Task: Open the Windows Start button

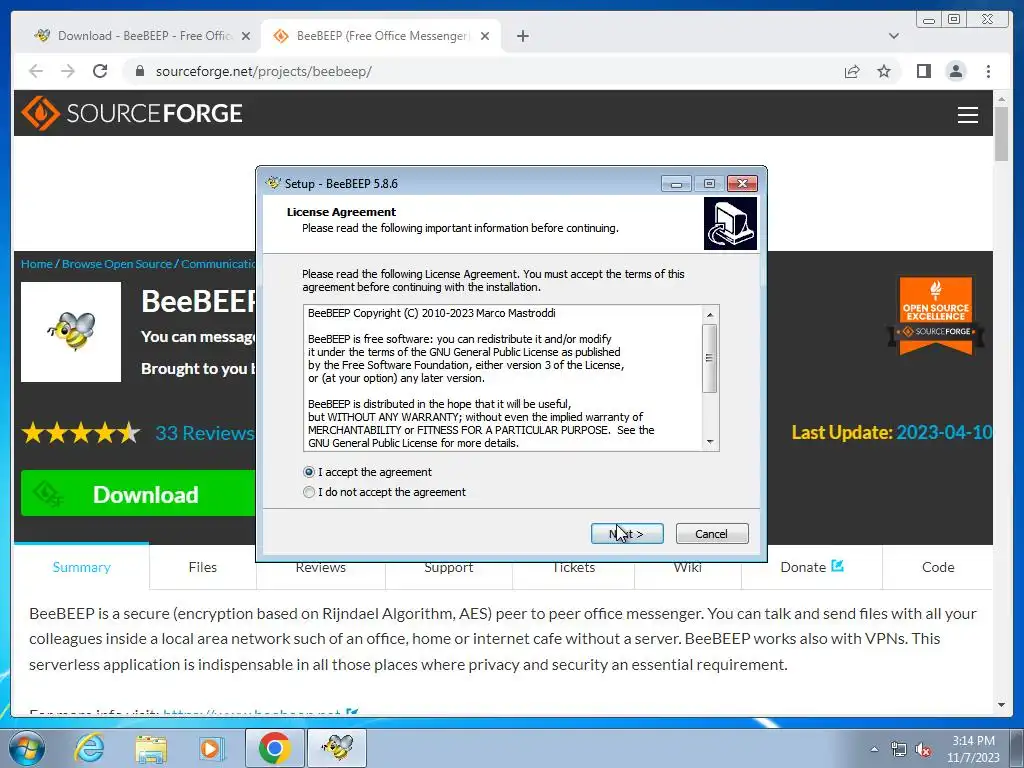Action: pyautogui.click(x=25, y=748)
